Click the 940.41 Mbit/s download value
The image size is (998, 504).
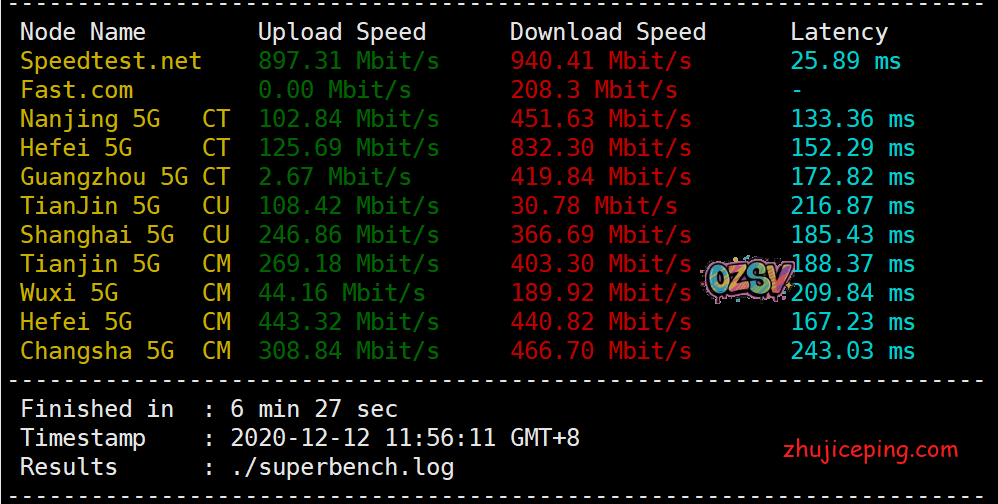click(x=601, y=61)
